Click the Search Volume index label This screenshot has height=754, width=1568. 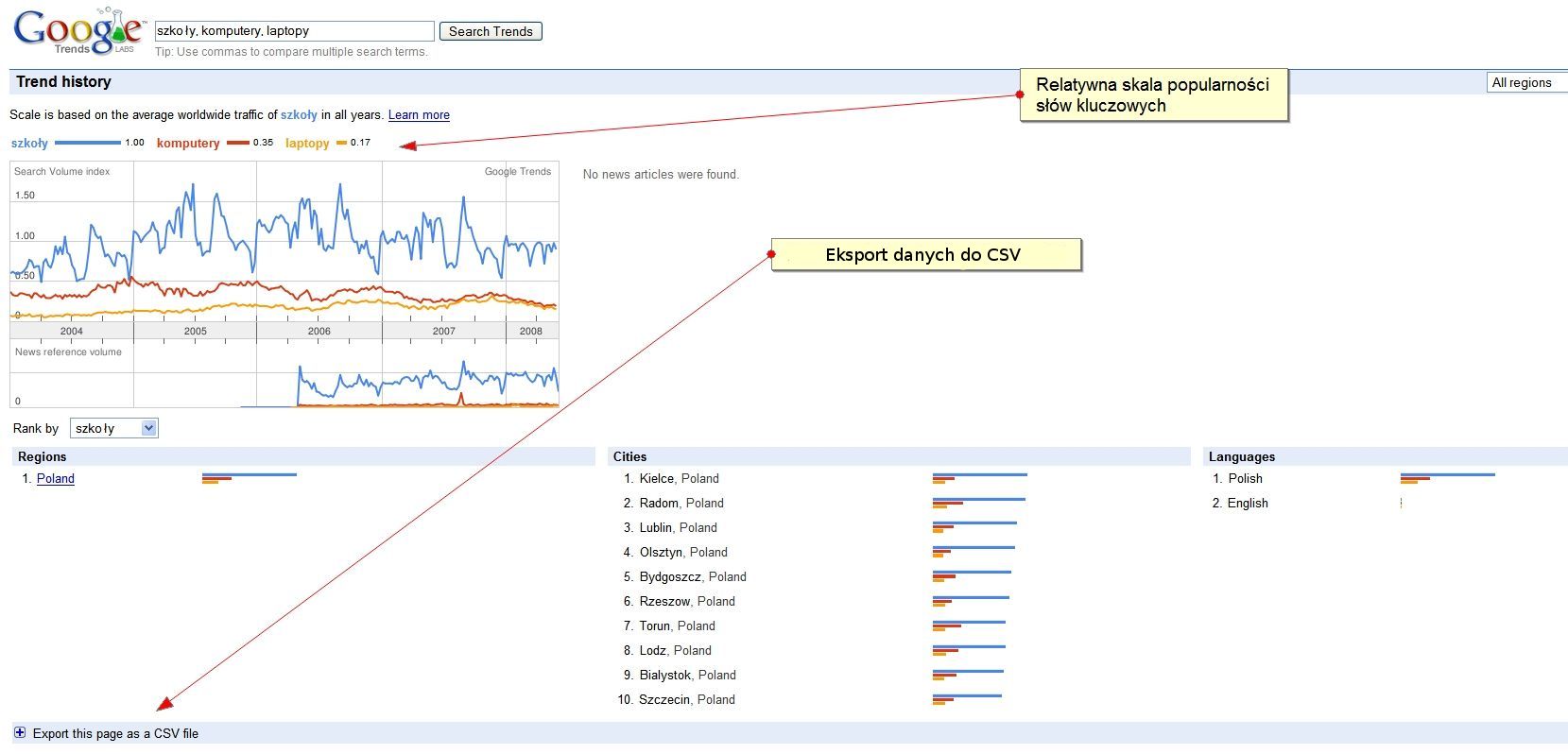[x=62, y=172]
